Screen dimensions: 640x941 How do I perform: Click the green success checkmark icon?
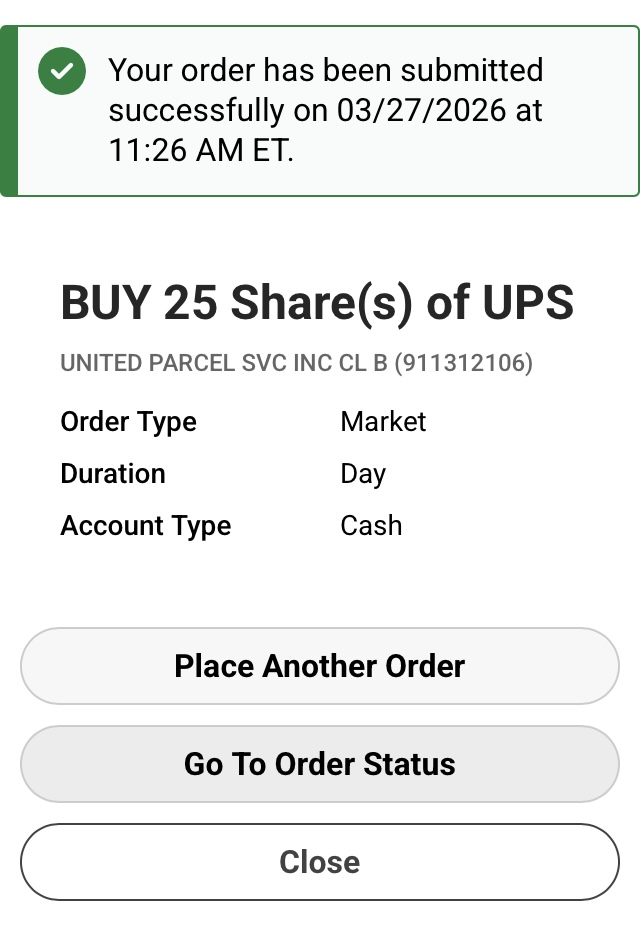point(62,71)
